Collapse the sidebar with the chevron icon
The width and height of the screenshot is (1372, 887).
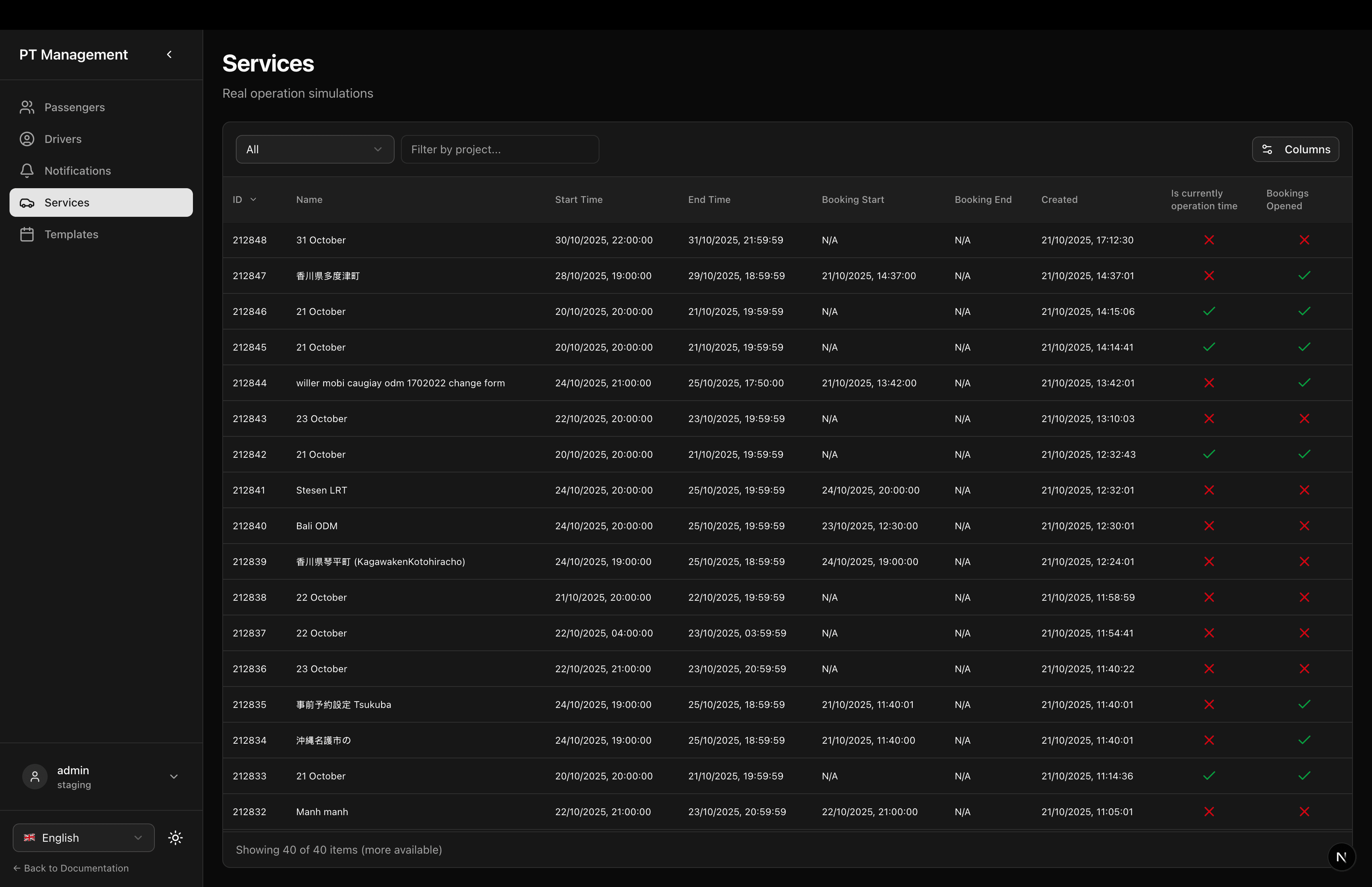pyautogui.click(x=169, y=54)
